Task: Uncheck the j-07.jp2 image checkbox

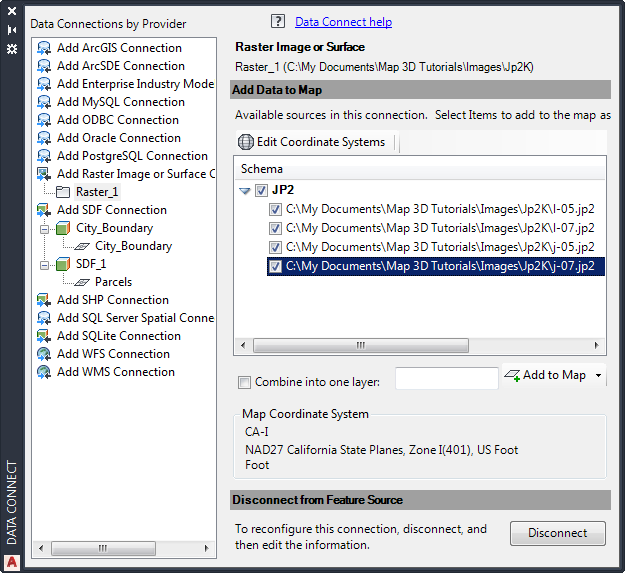Action: click(x=275, y=266)
